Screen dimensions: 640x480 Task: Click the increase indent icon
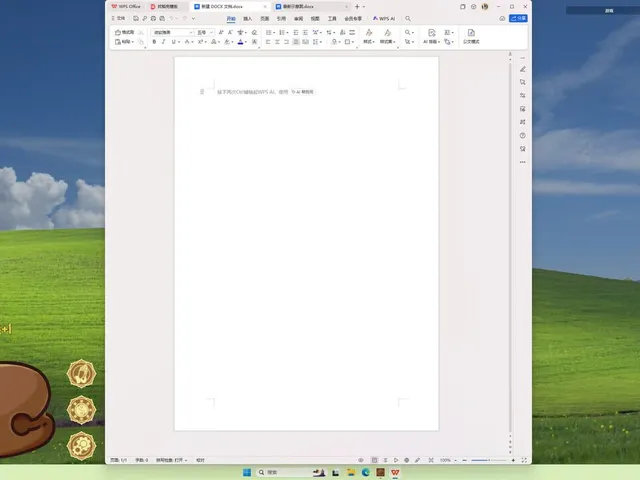click(305, 32)
